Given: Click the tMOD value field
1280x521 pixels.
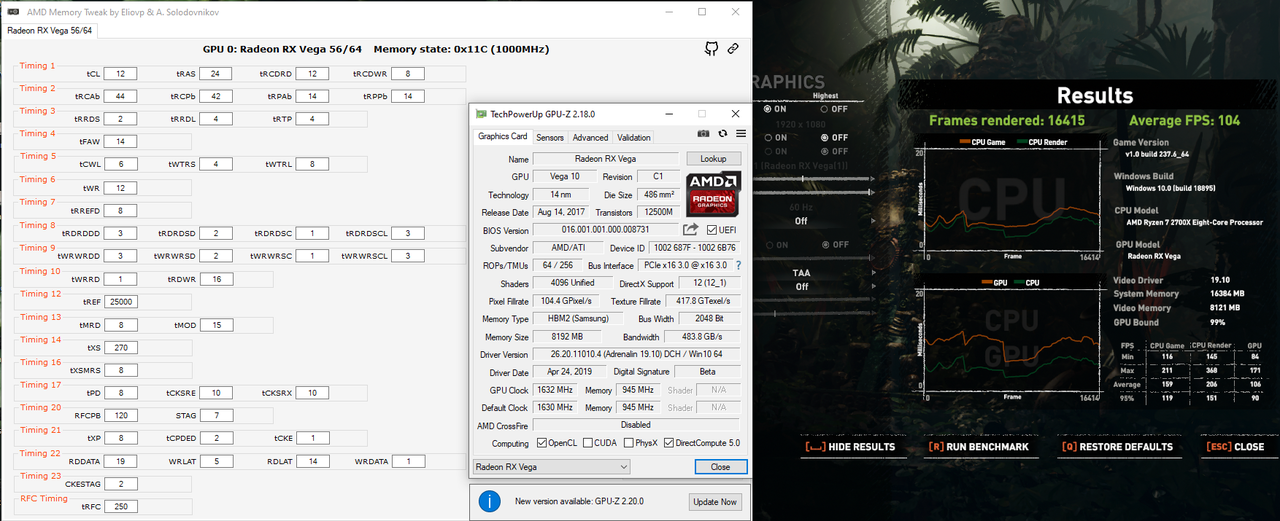Looking at the screenshot, I should (215, 325).
